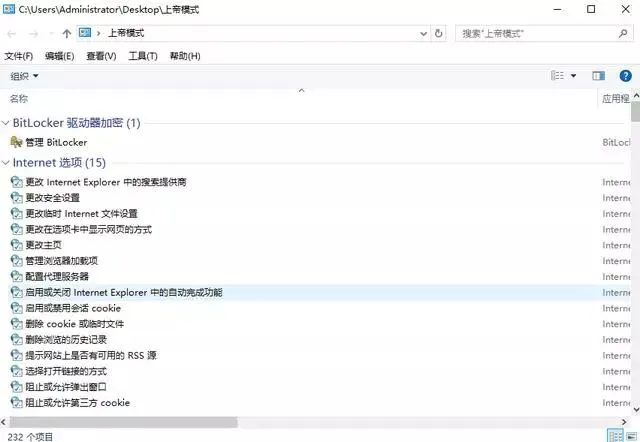640x442 pixels.
Task: Open address bar history dropdown
Action: (x=424, y=34)
